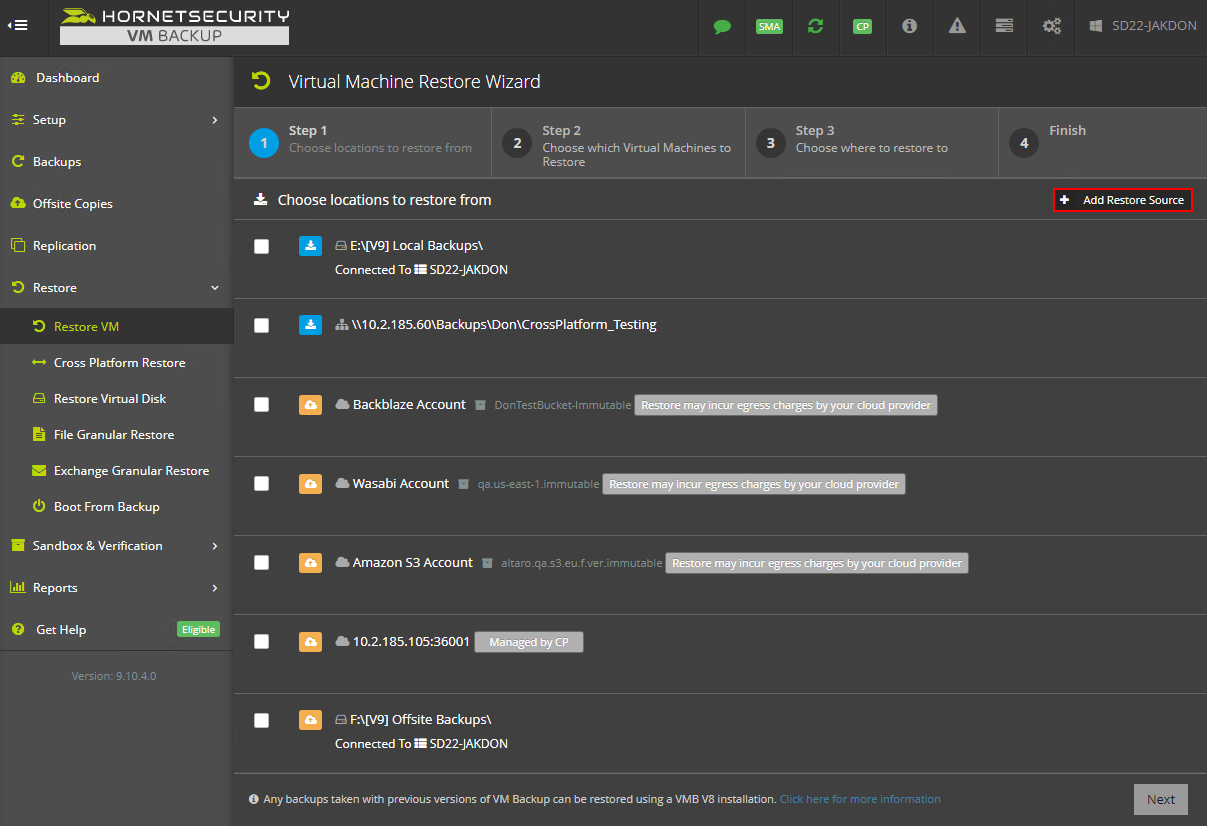Click orange cloud icon for Backblaze Account
This screenshot has height=826, width=1207.
[310, 405]
